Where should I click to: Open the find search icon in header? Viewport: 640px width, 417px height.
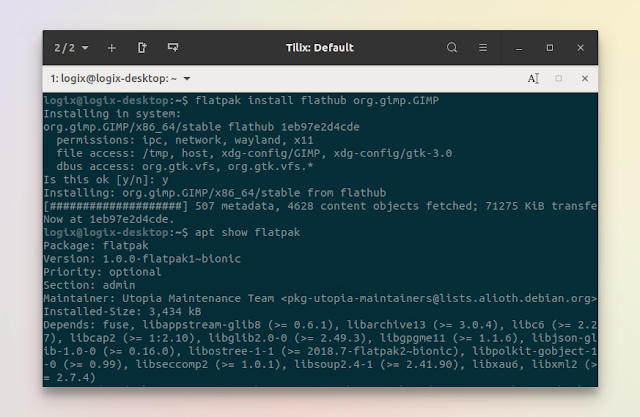[x=452, y=48]
